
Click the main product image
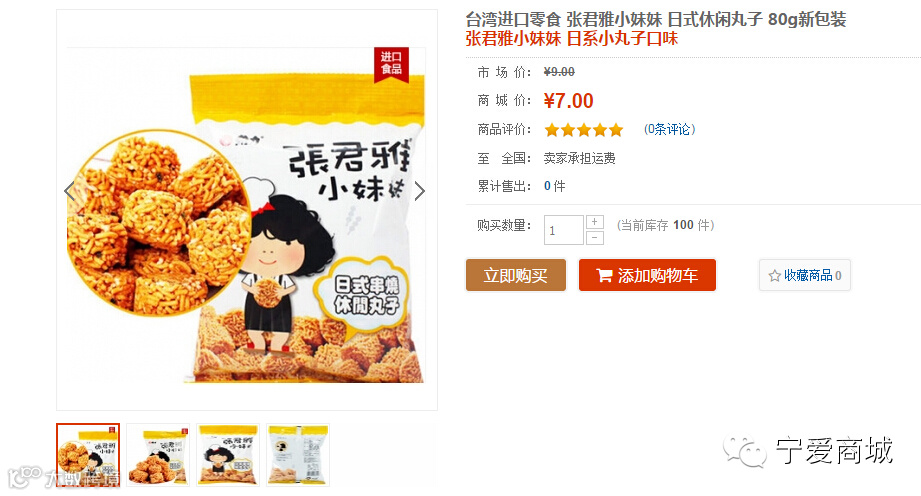pos(247,215)
